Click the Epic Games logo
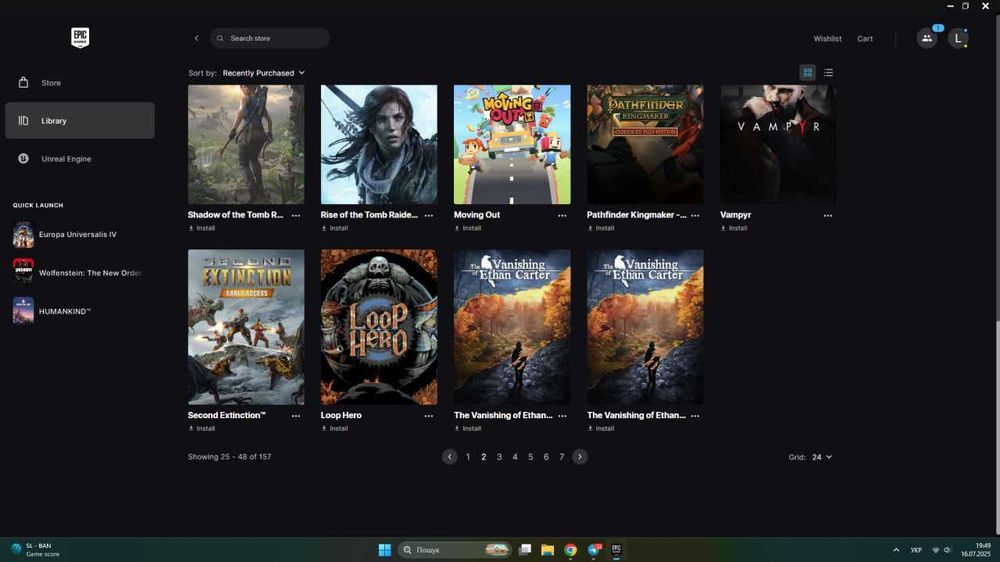The image size is (1000, 562). [x=80, y=38]
